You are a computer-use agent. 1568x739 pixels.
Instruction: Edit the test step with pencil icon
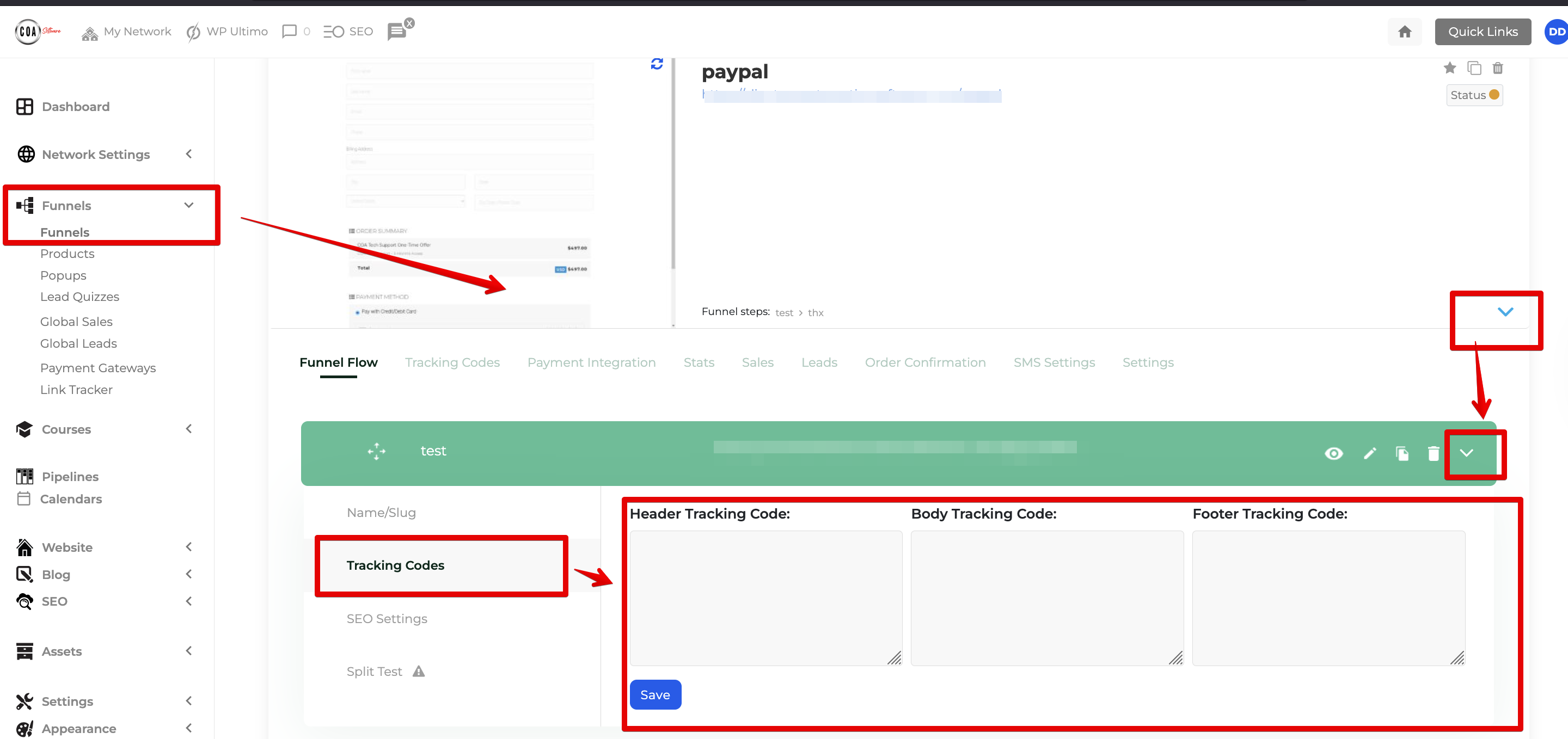click(x=1370, y=453)
